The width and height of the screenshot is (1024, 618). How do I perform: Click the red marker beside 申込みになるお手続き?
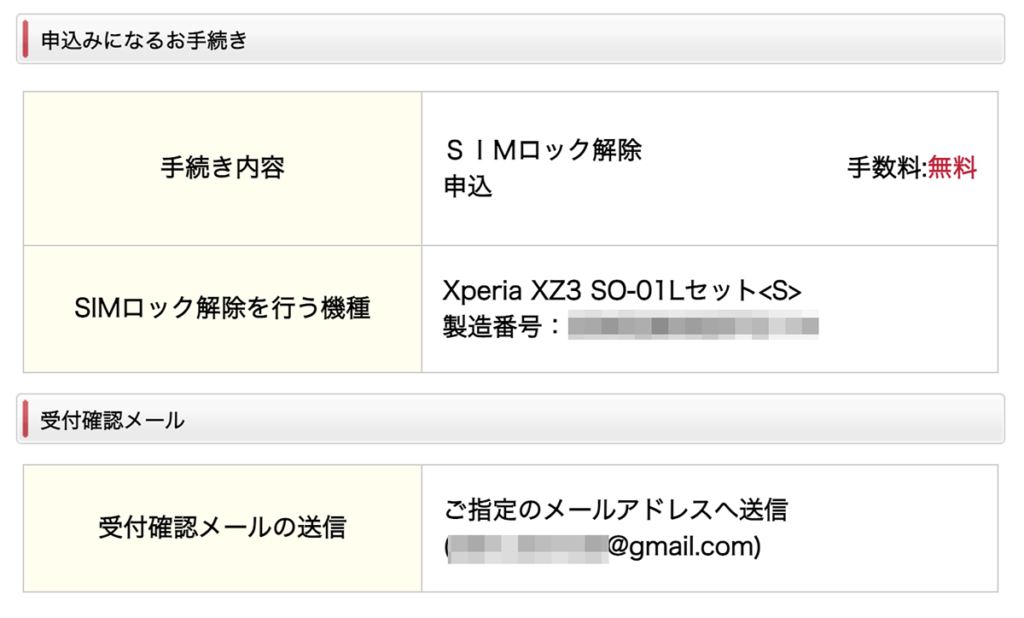[25, 39]
